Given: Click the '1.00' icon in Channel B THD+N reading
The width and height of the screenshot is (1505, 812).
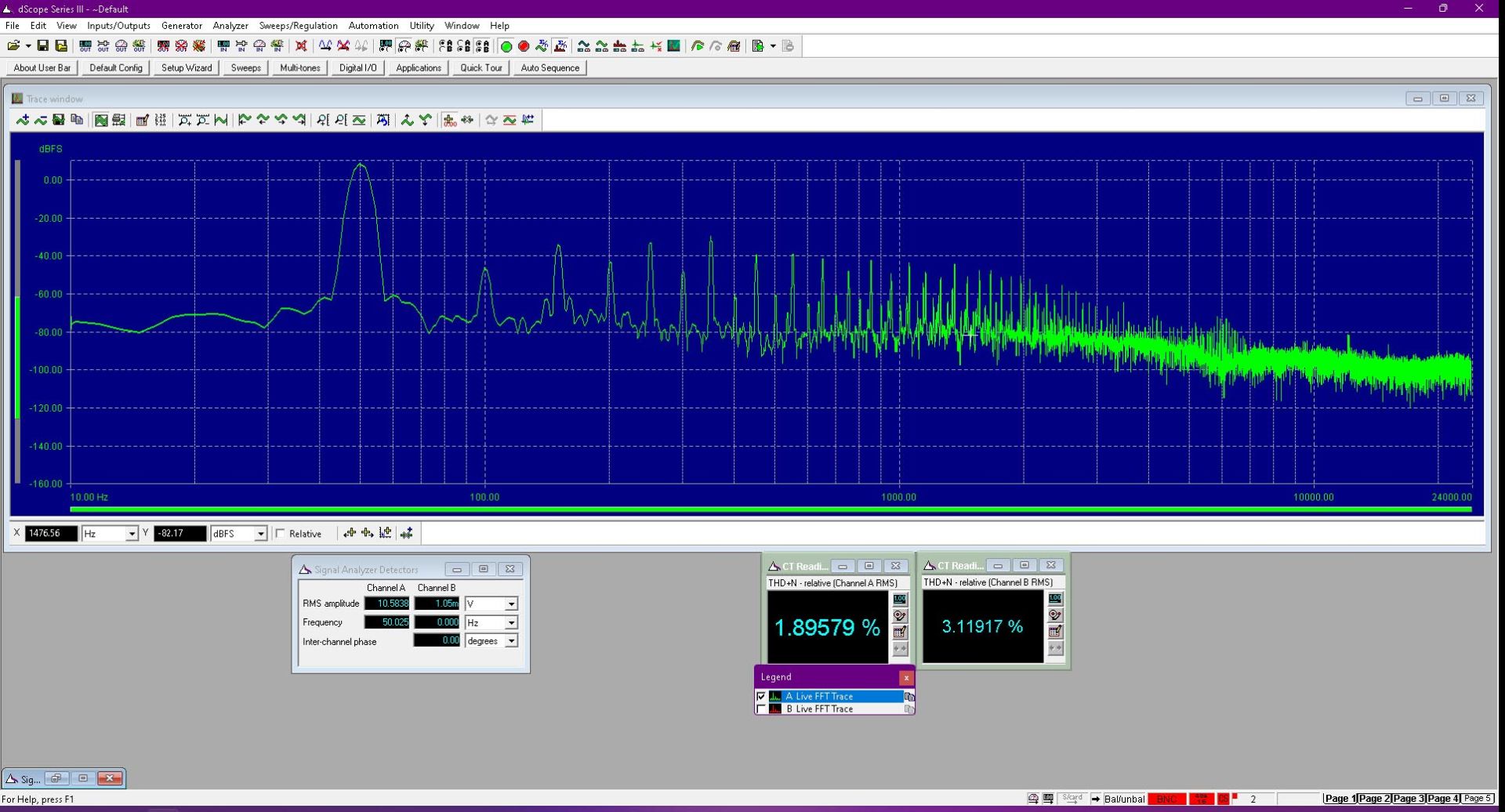Looking at the screenshot, I should coord(1055,599).
